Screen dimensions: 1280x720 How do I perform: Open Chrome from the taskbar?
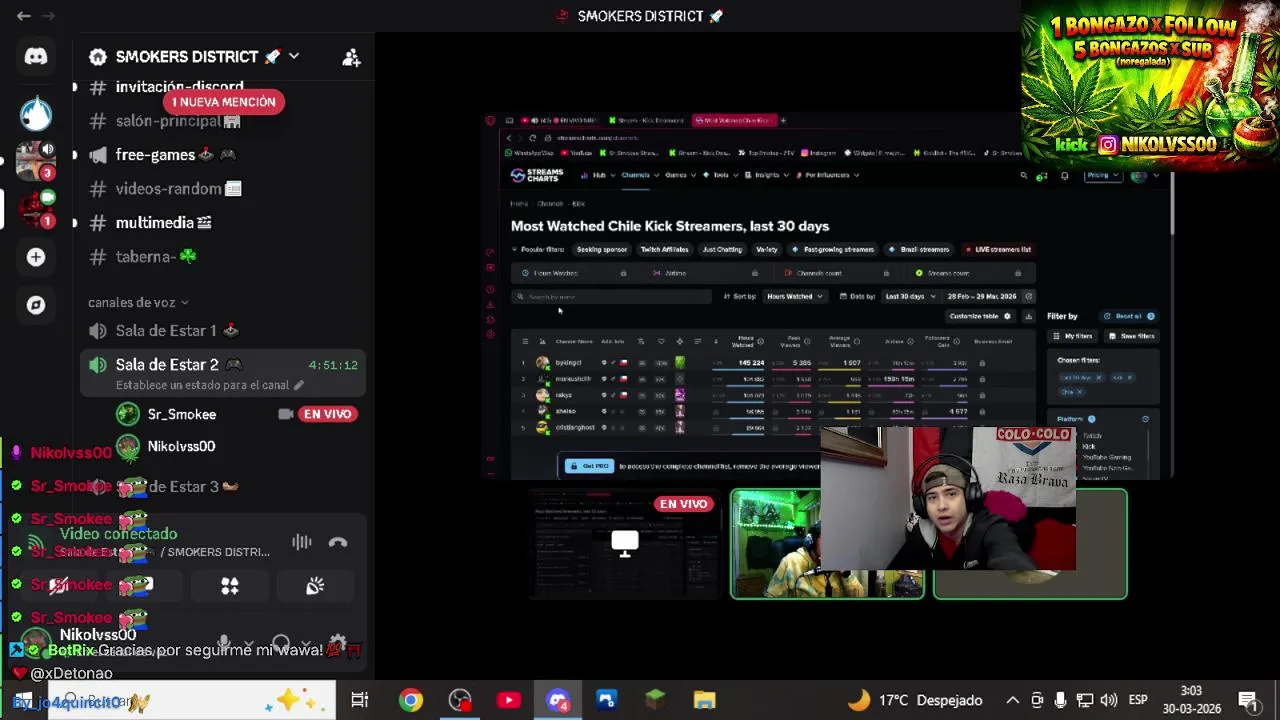[411, 700]
